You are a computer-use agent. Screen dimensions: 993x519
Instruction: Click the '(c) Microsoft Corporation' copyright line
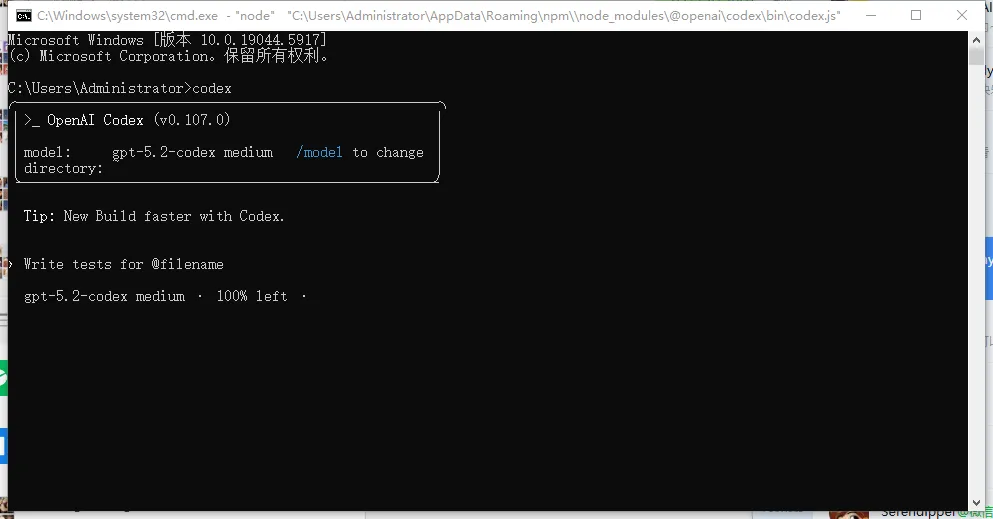[x=168, y=56]
